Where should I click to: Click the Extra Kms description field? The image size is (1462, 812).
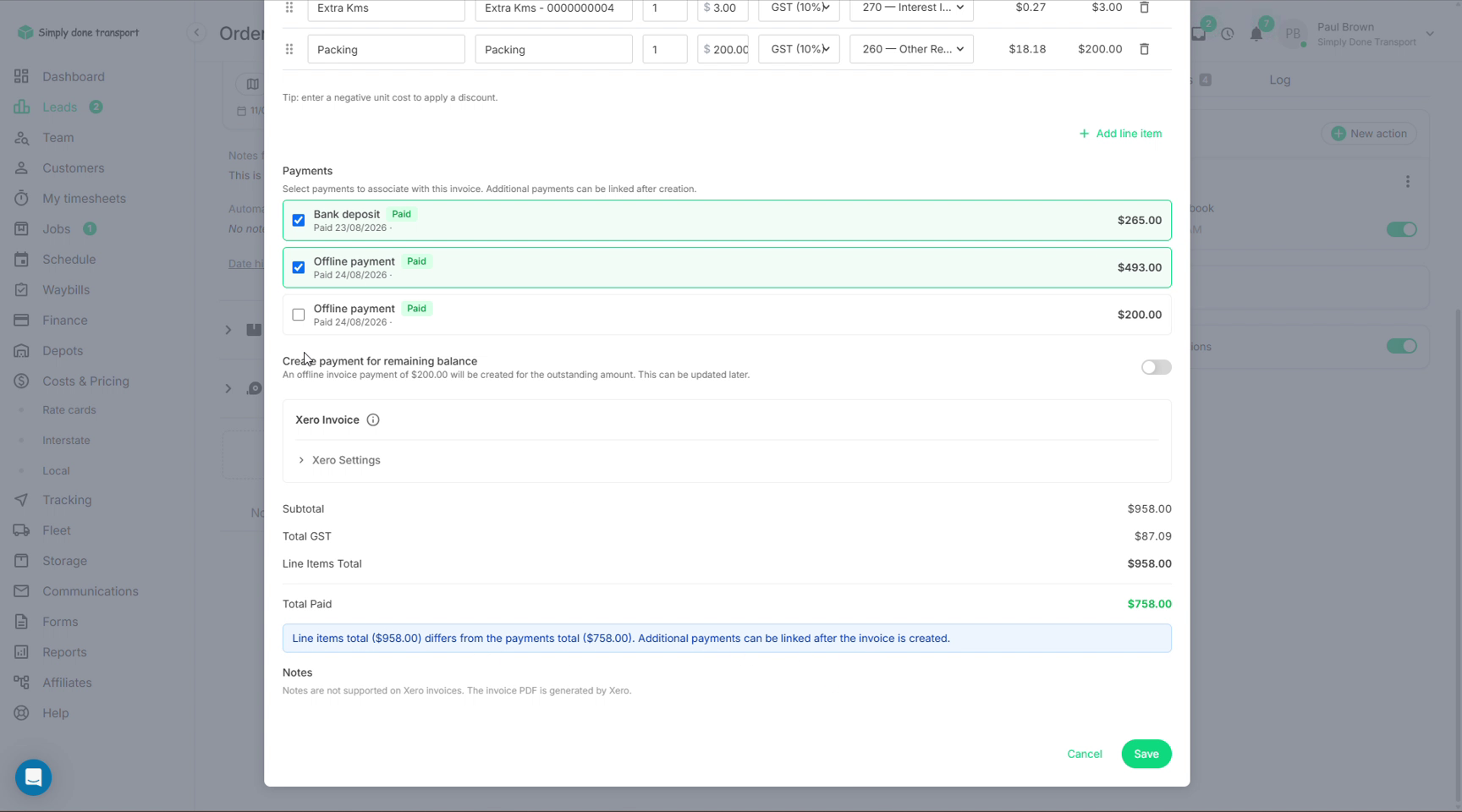(x=553, y=8)
